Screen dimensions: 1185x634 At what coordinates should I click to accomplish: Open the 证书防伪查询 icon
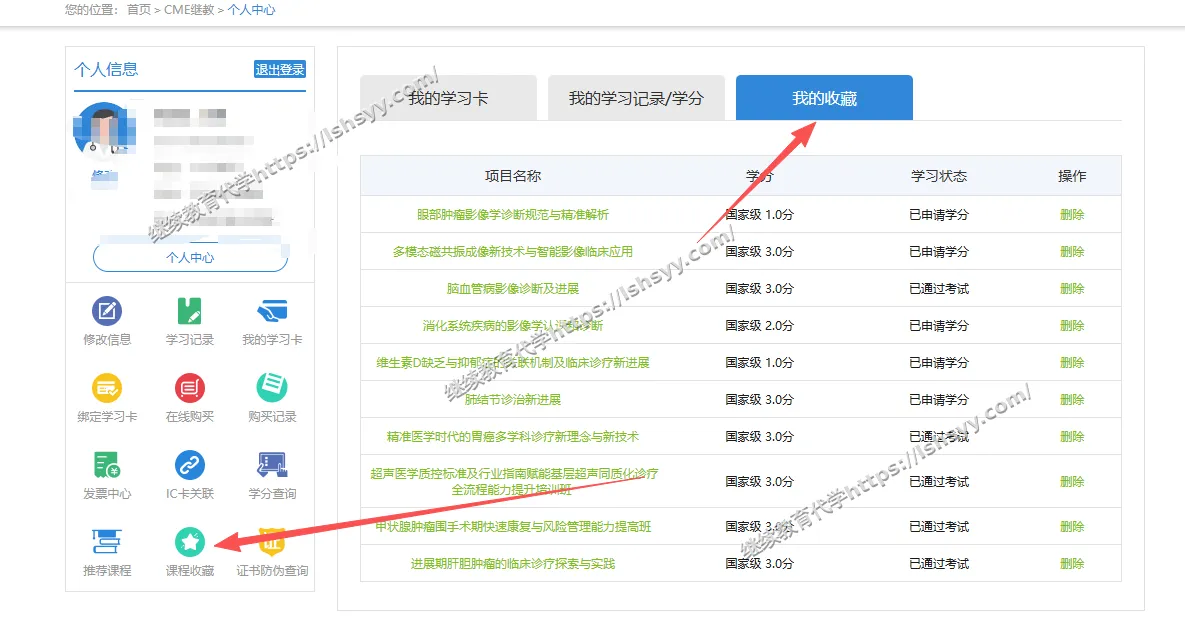tap(272, 542)
